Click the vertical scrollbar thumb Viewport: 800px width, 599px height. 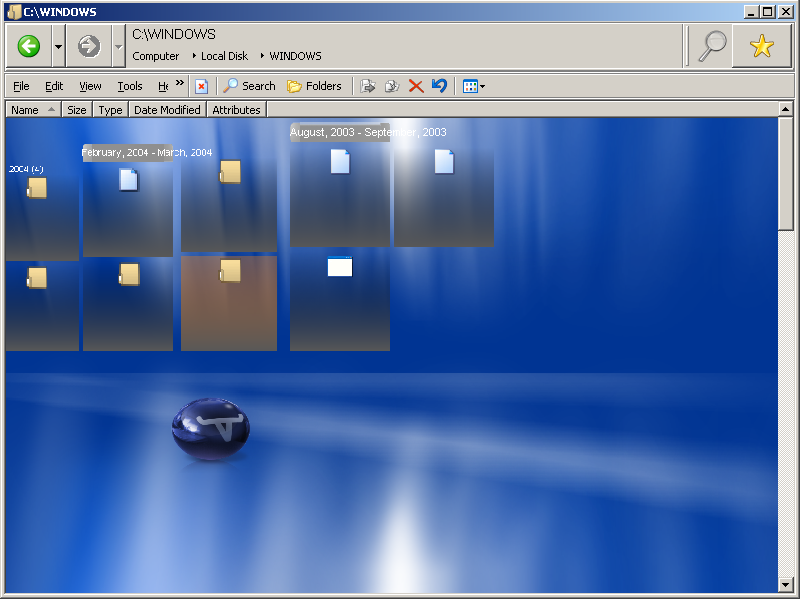coord(785,174)
